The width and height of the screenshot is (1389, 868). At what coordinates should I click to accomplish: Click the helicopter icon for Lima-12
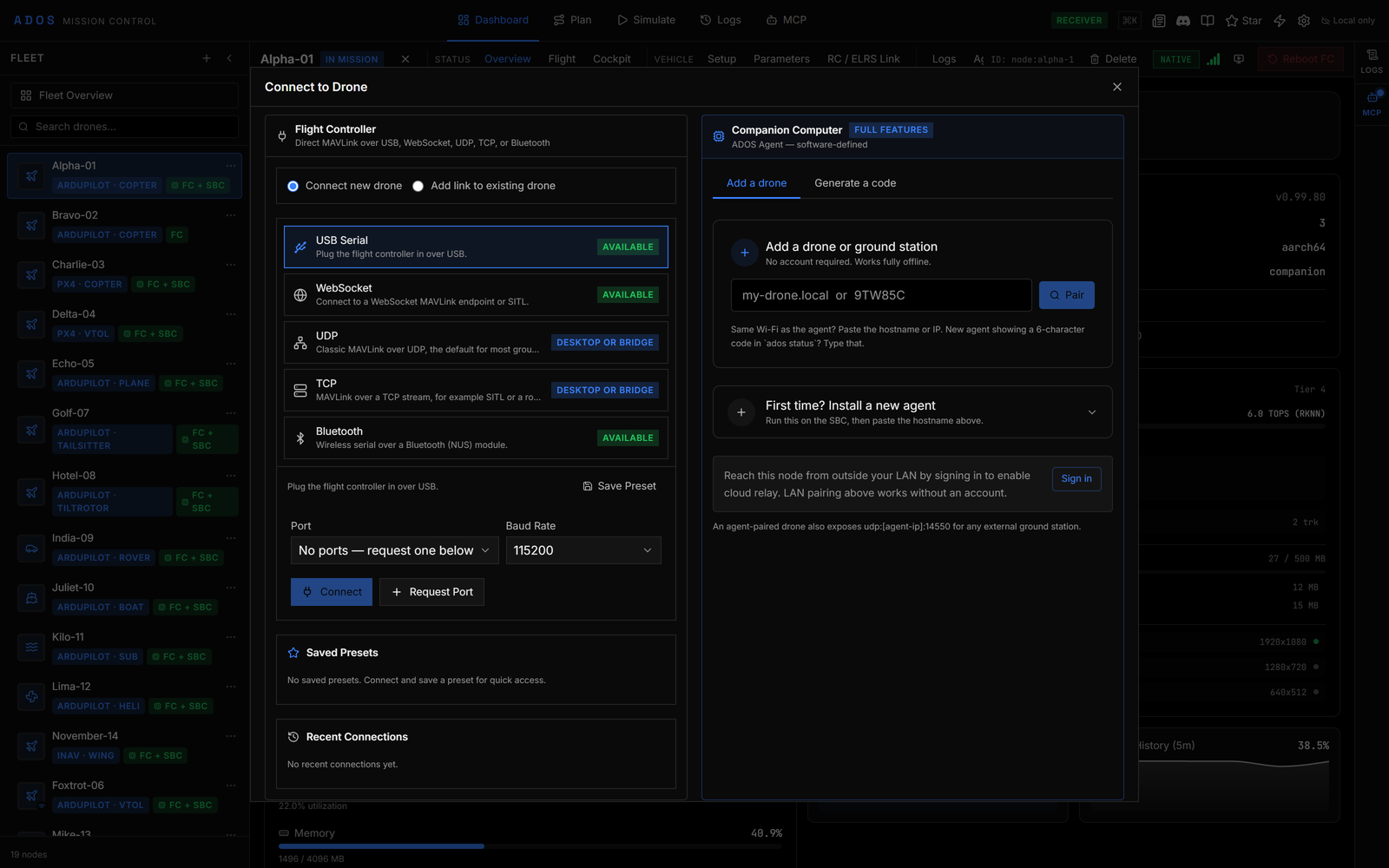pos(31,697)
